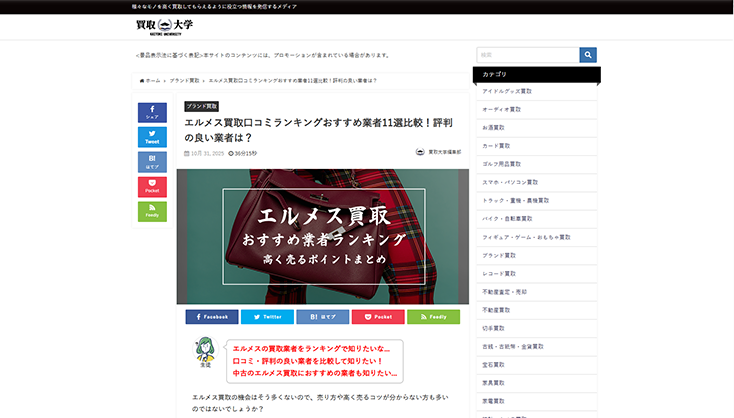Select オーディオ買取 in category list

coord(501,109)
